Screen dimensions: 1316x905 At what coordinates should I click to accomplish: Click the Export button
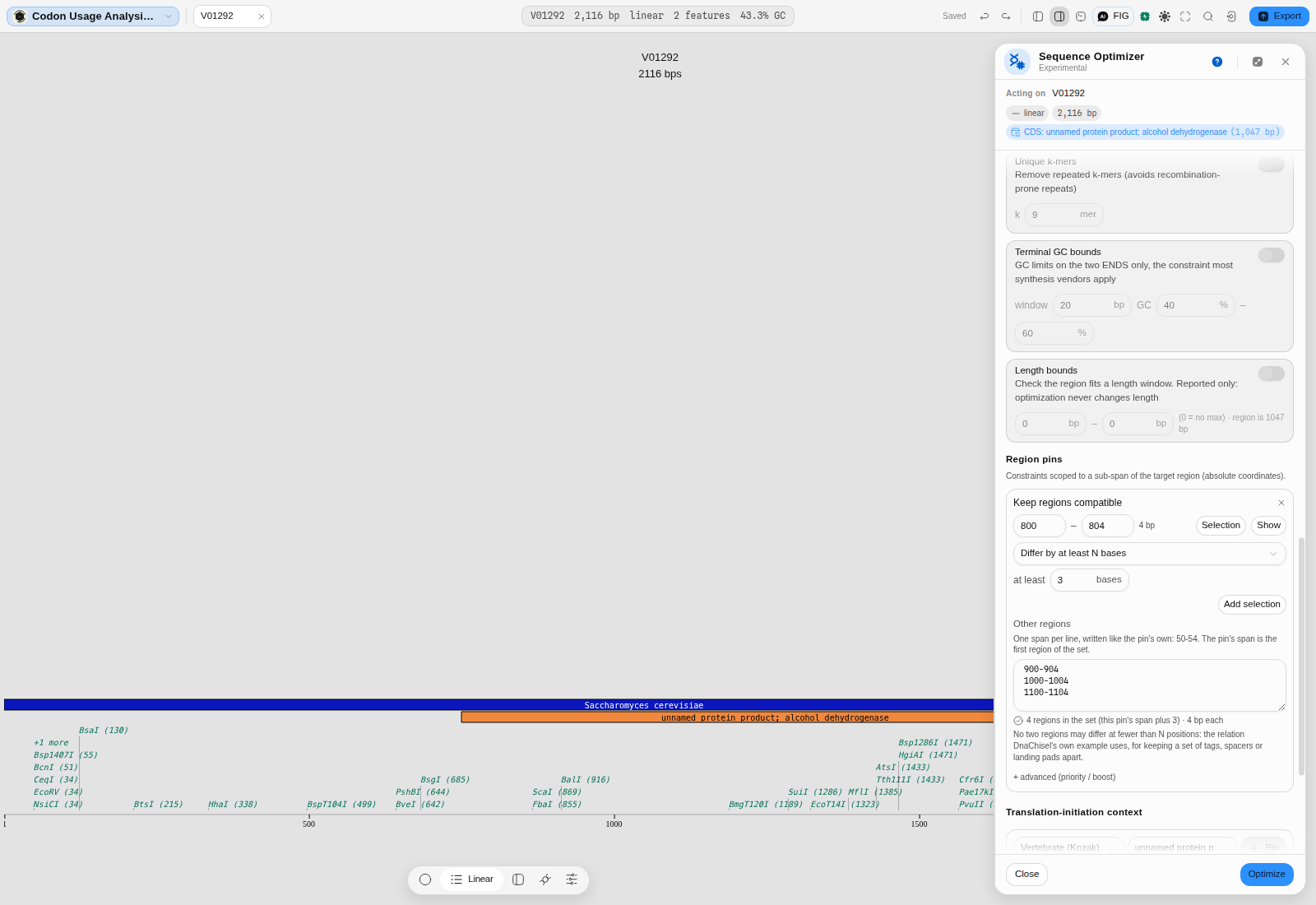(x=1279, y=16)
